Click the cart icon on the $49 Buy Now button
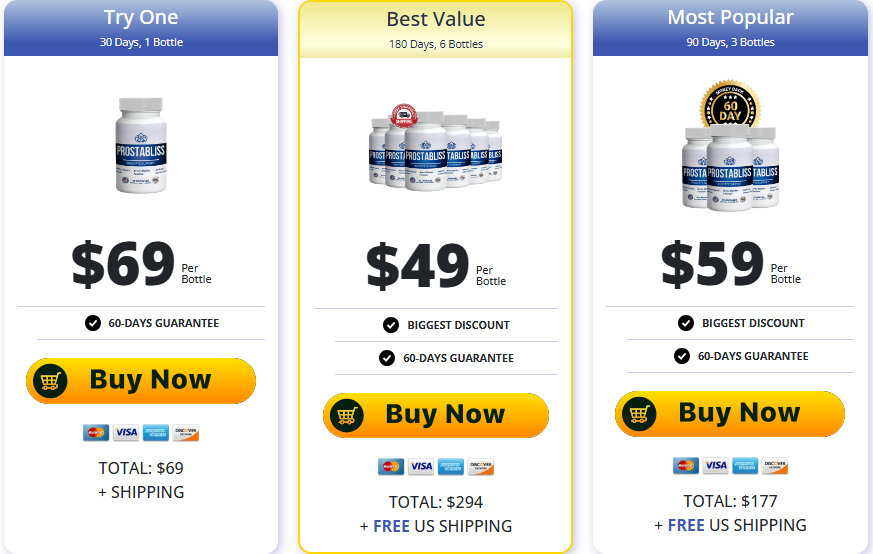The width and height of the screenshot is (873, 554). 346,415
